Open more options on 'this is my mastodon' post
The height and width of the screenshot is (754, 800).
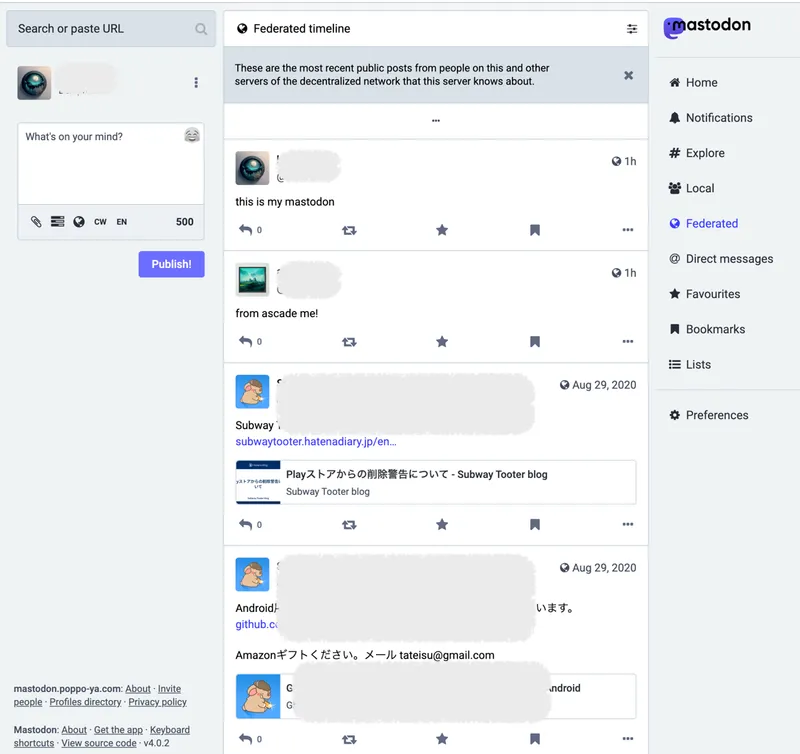tap(628, 230)
